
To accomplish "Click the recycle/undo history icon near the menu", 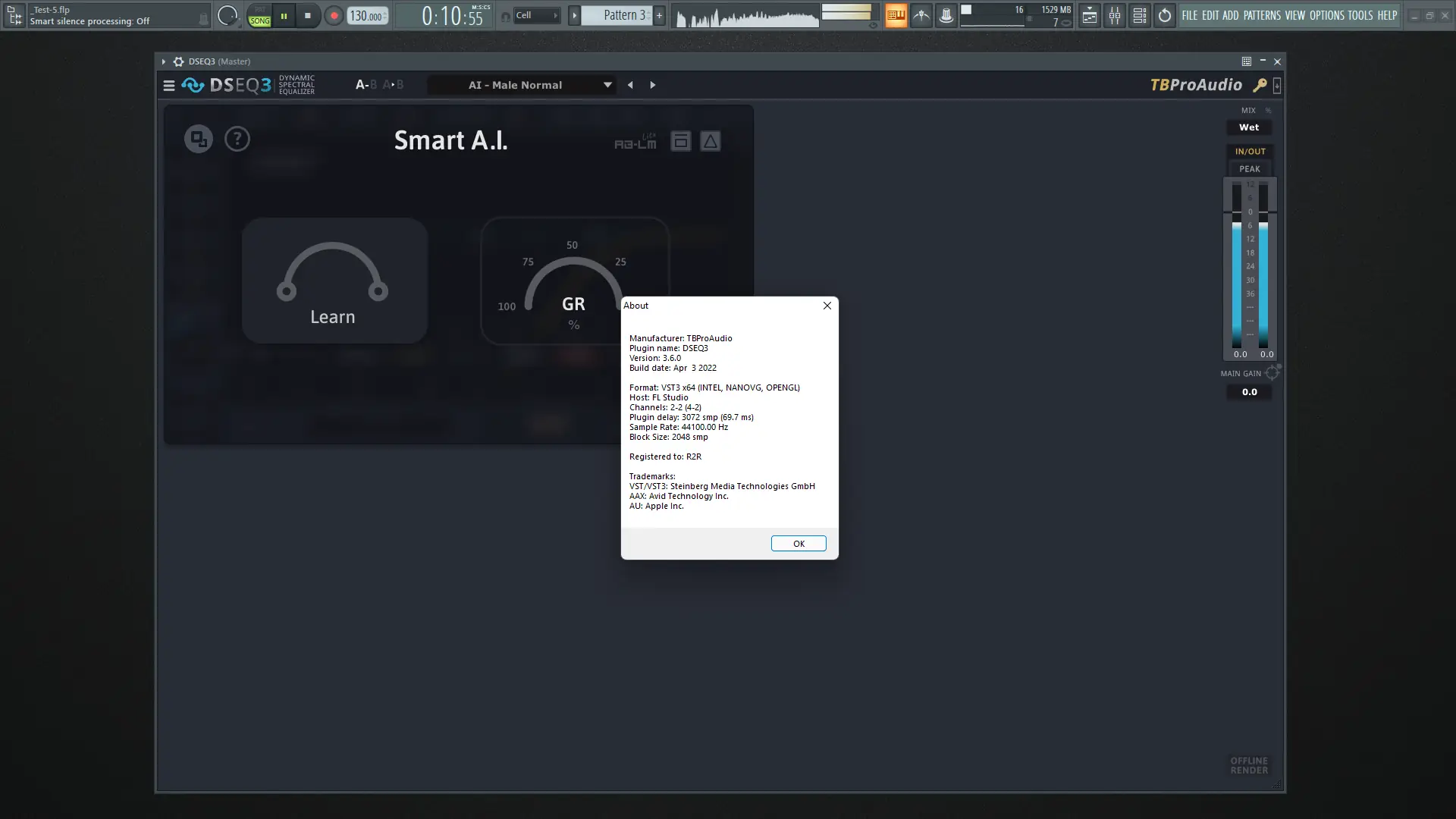I will 1164,15.
